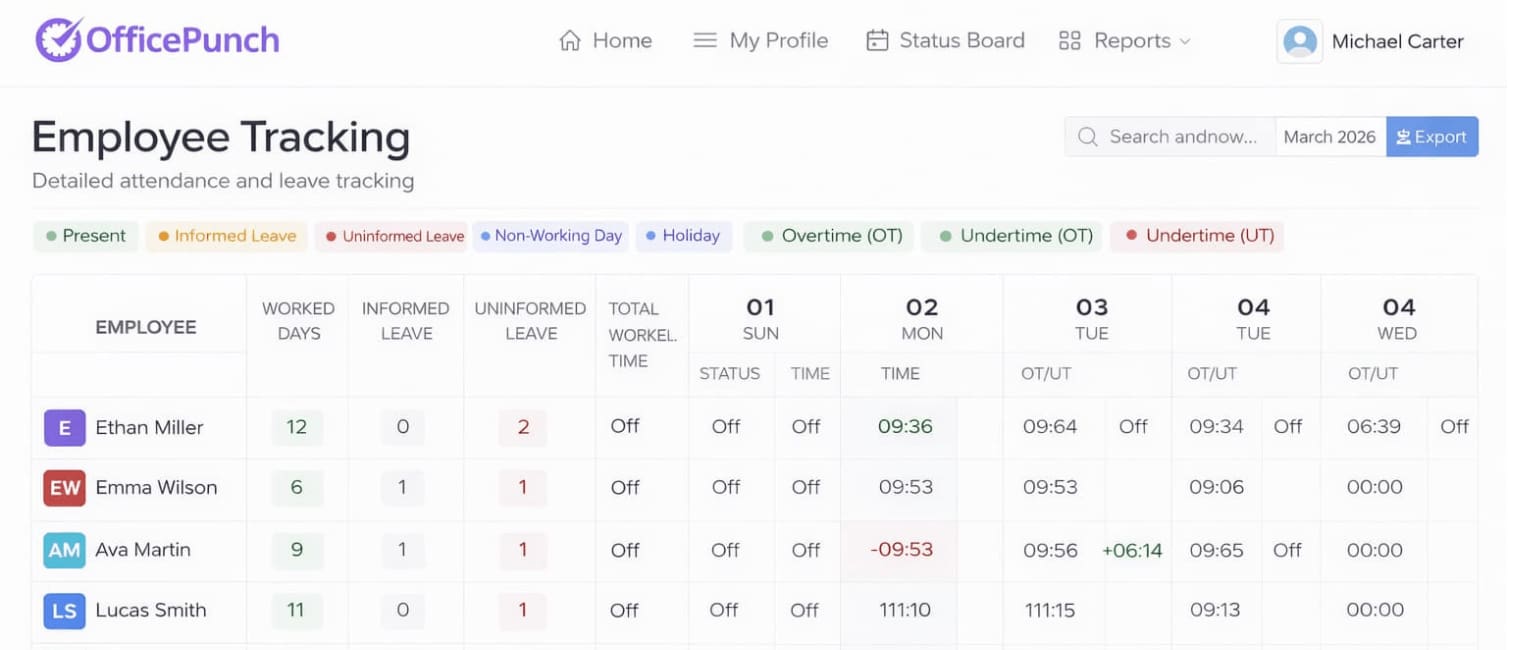Click Emma Wilson's red EW avatar
Image resolution: width=1521 pixels, height=650 pixels.
coord(64,488)
